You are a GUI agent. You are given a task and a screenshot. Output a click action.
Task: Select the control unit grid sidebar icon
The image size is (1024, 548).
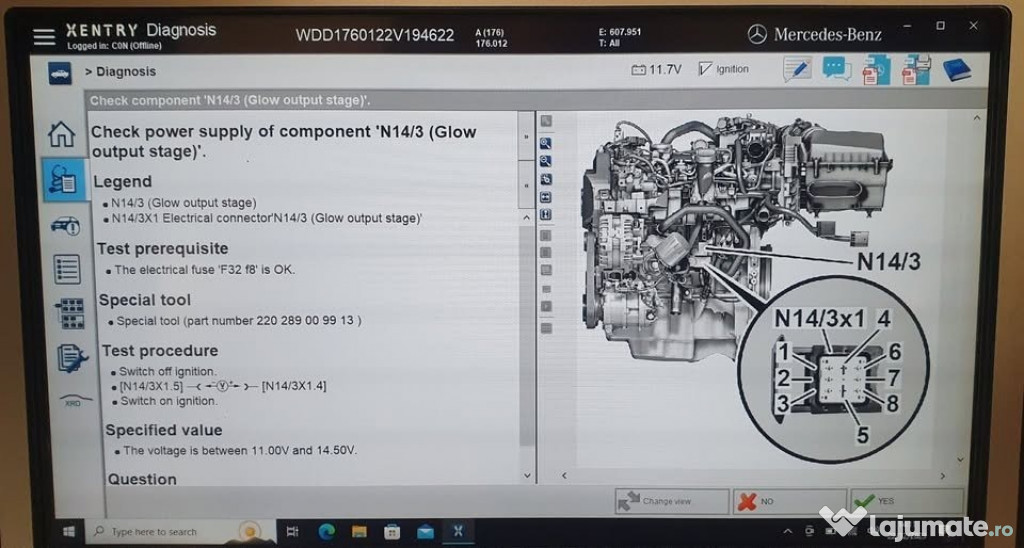click(x=70, y=313)
